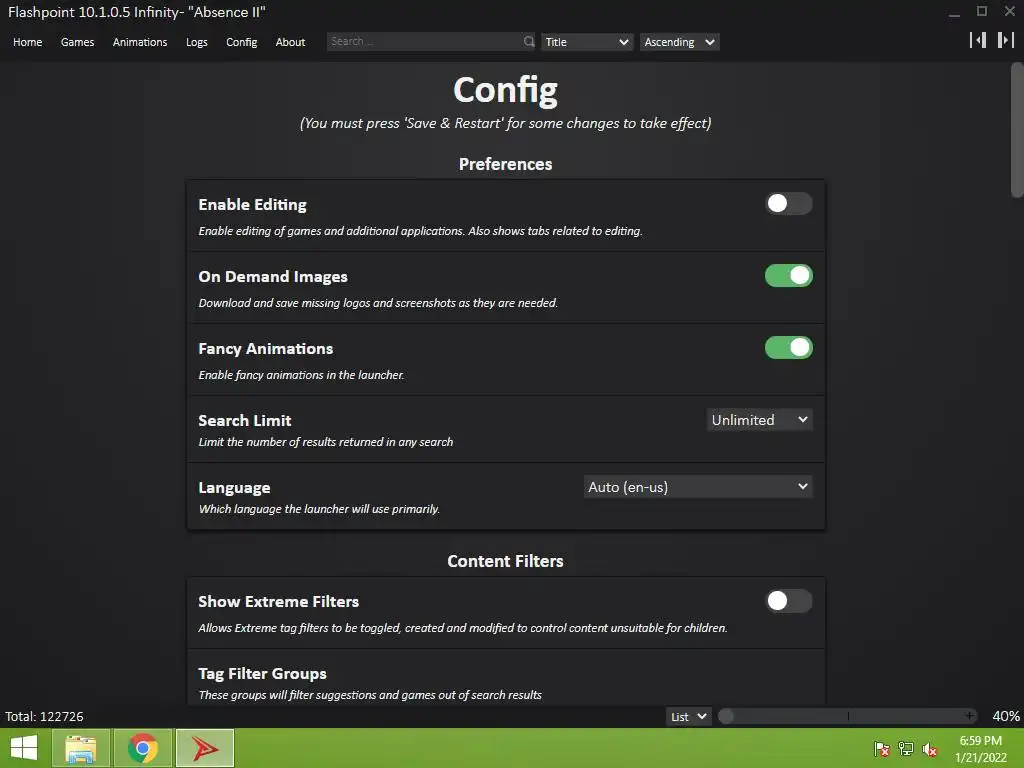Click the Content Filters section heading

tap(505, 561)
